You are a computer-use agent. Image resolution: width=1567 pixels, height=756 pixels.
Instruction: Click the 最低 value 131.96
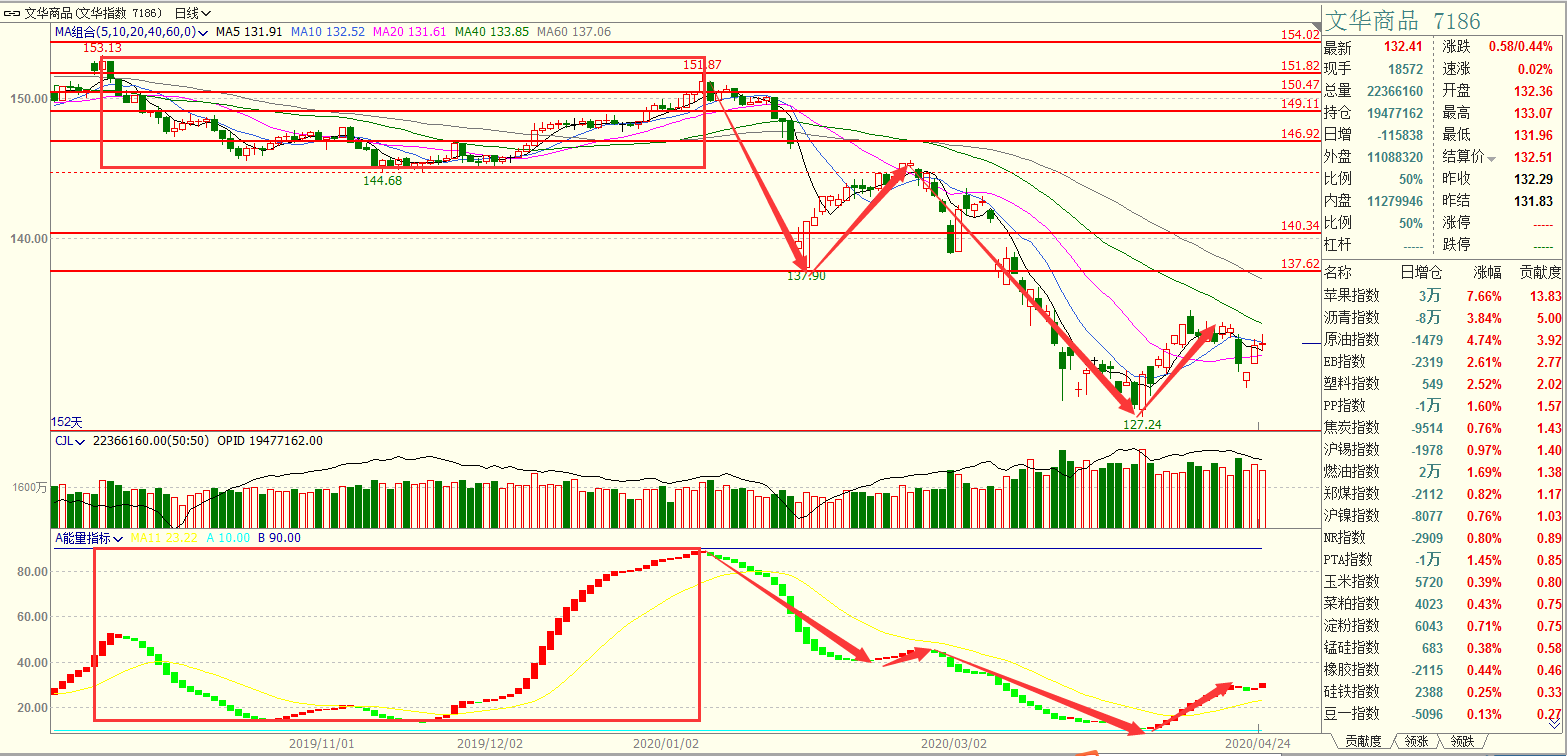(1532, 135)
